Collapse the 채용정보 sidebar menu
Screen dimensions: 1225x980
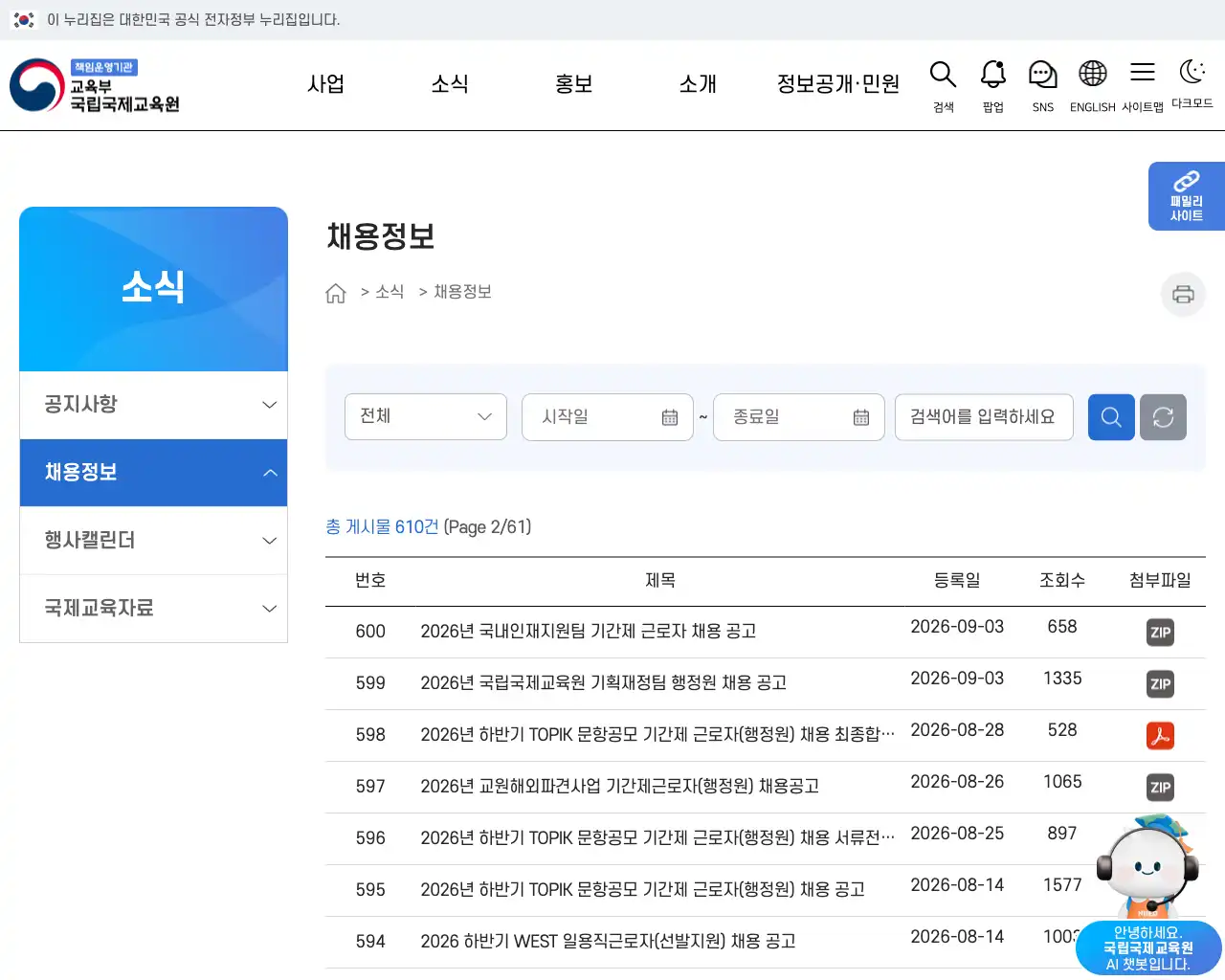point(153,473)
